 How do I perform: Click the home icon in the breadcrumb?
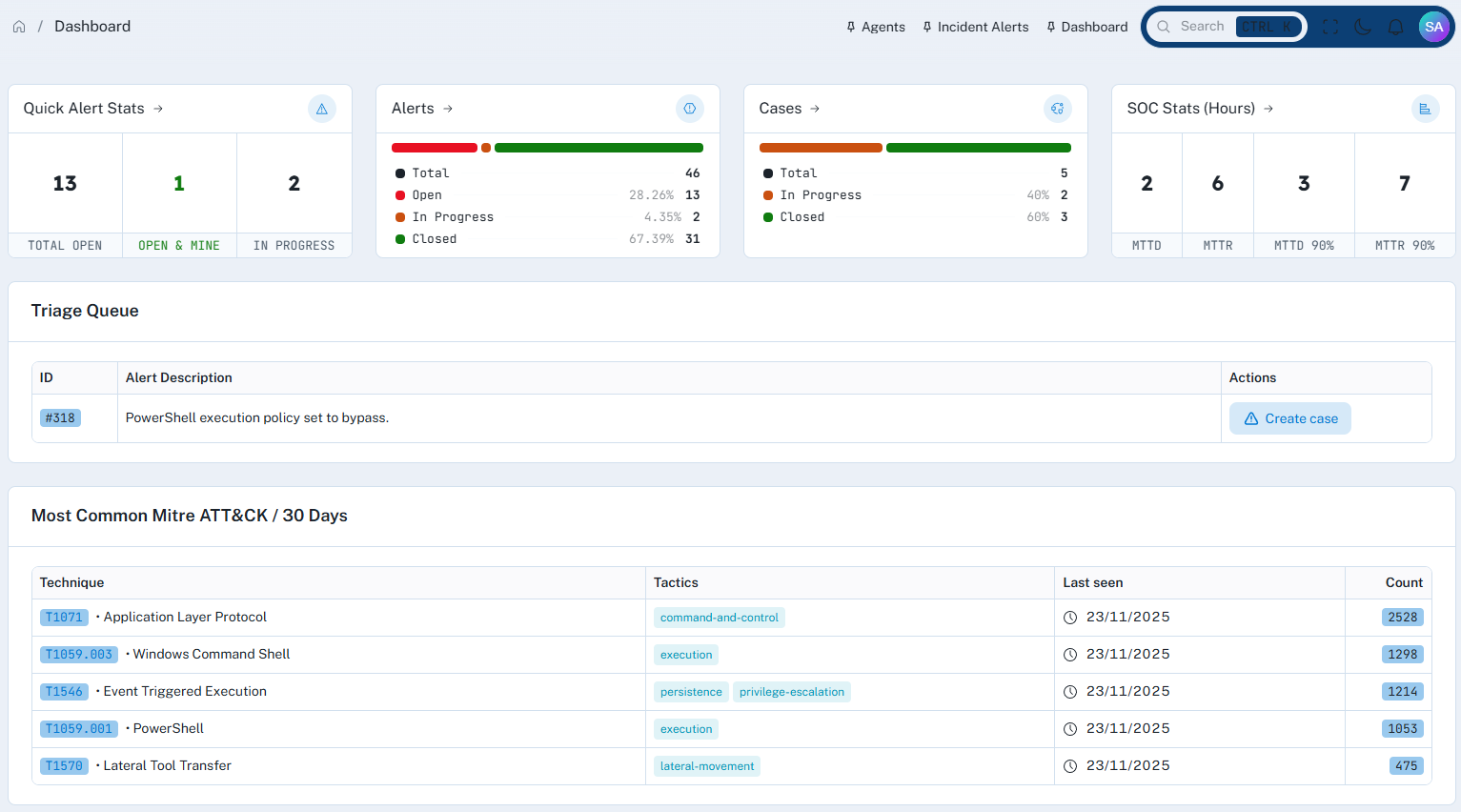point(19,26)
